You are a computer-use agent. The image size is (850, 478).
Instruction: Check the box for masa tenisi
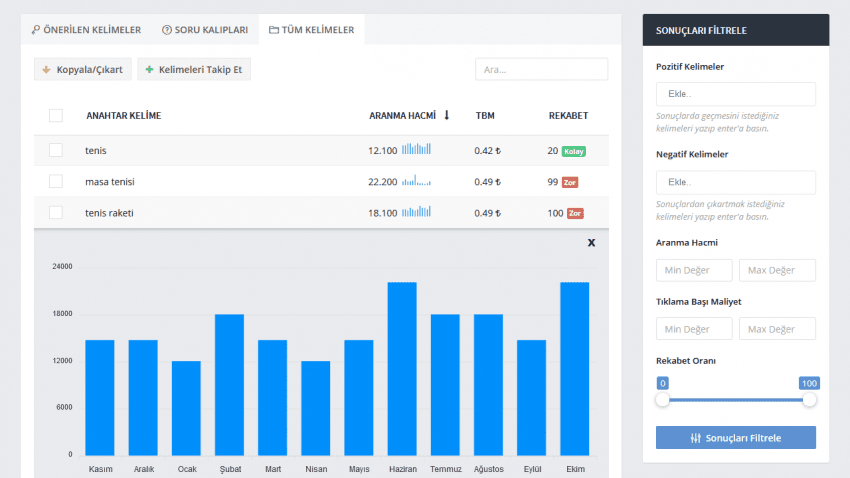click(x=56, y=181)
